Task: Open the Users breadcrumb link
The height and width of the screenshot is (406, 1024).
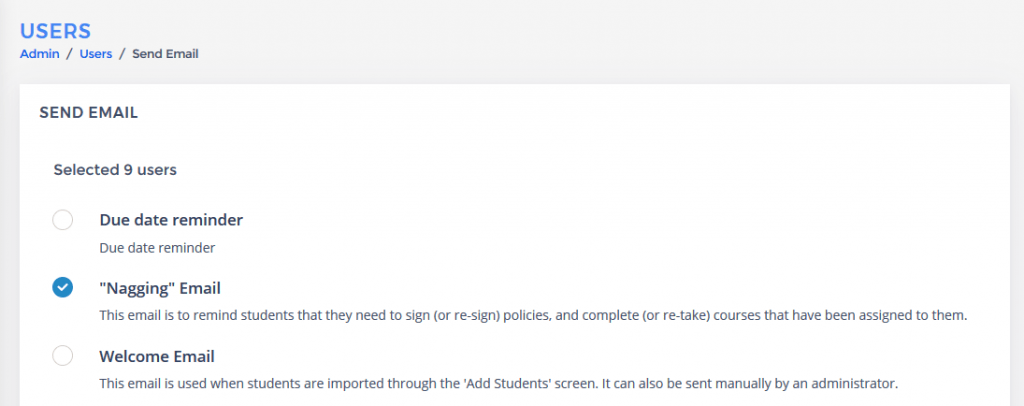Action: 95,54
